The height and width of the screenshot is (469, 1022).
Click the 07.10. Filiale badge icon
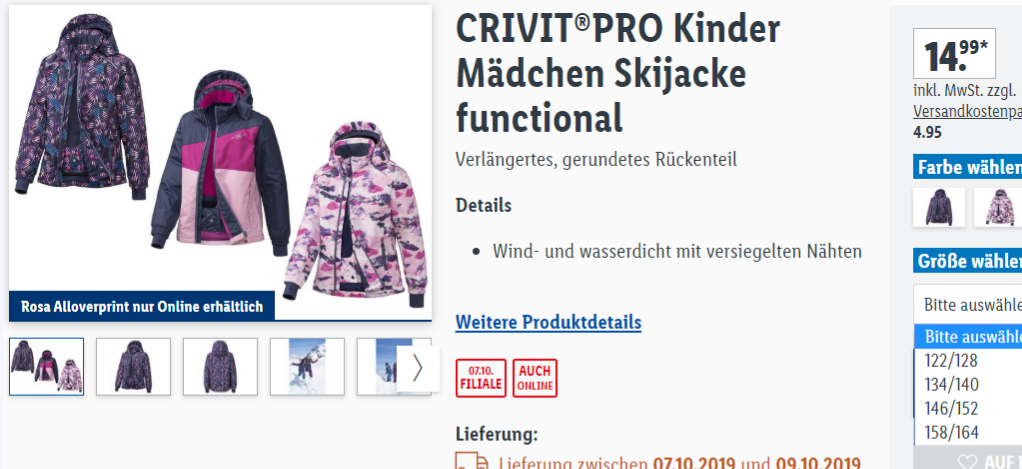pos(481,378)
